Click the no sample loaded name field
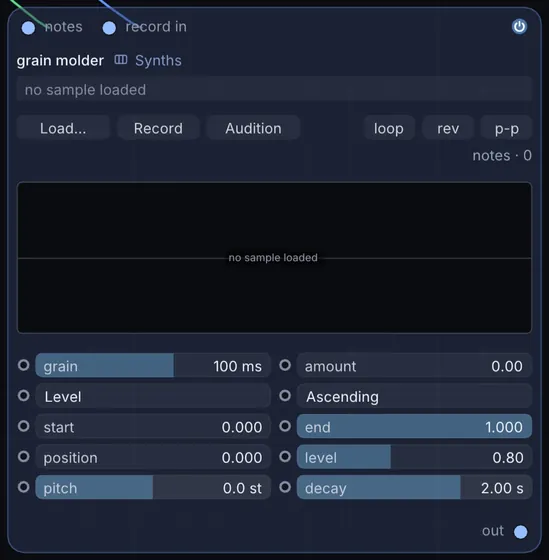 click(x=274, y=89)
